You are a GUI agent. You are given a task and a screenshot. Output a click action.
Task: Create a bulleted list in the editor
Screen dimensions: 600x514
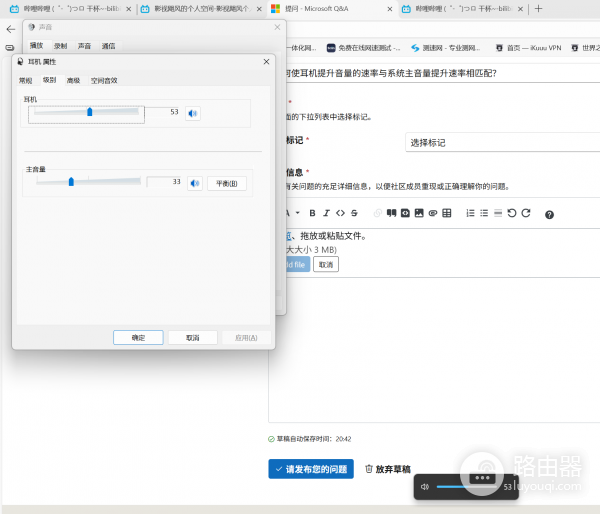[x=484, y=213]
